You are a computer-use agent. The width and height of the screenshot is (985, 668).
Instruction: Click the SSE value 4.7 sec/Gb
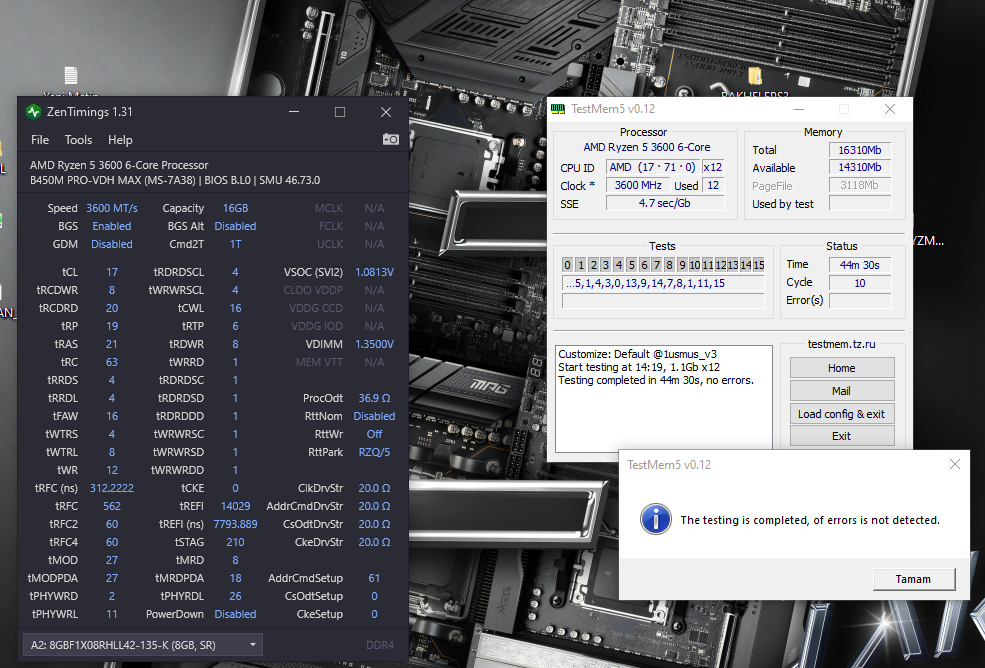pos(665,203)
